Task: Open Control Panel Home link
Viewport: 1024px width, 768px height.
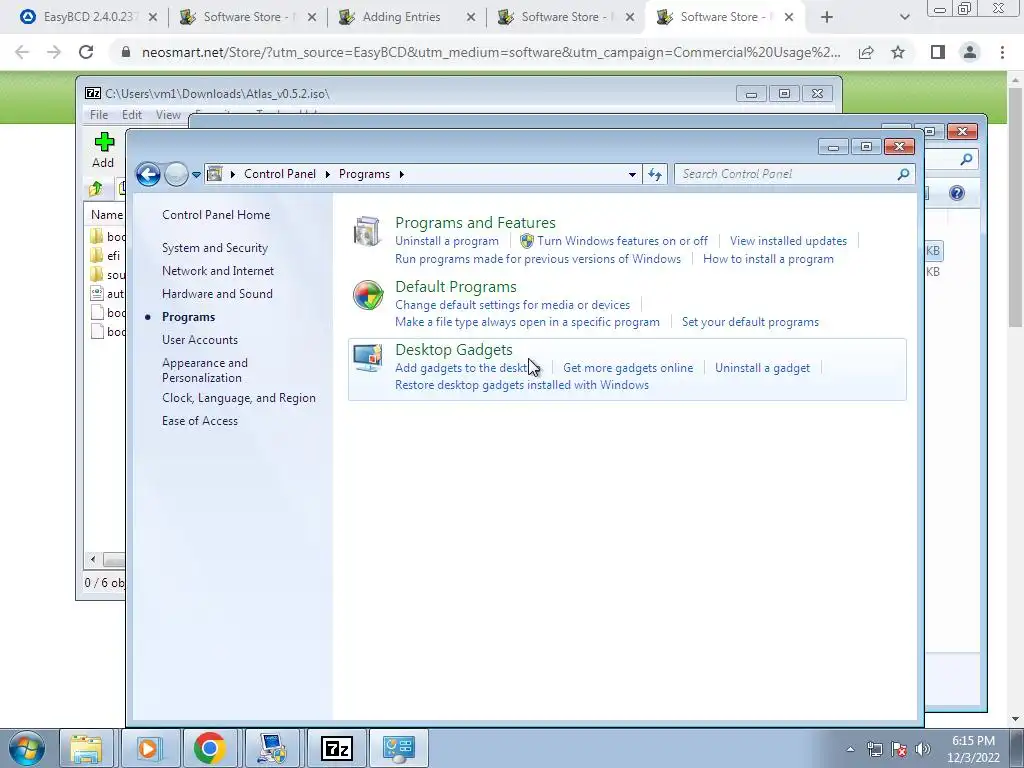Action: tap(216, 215)
